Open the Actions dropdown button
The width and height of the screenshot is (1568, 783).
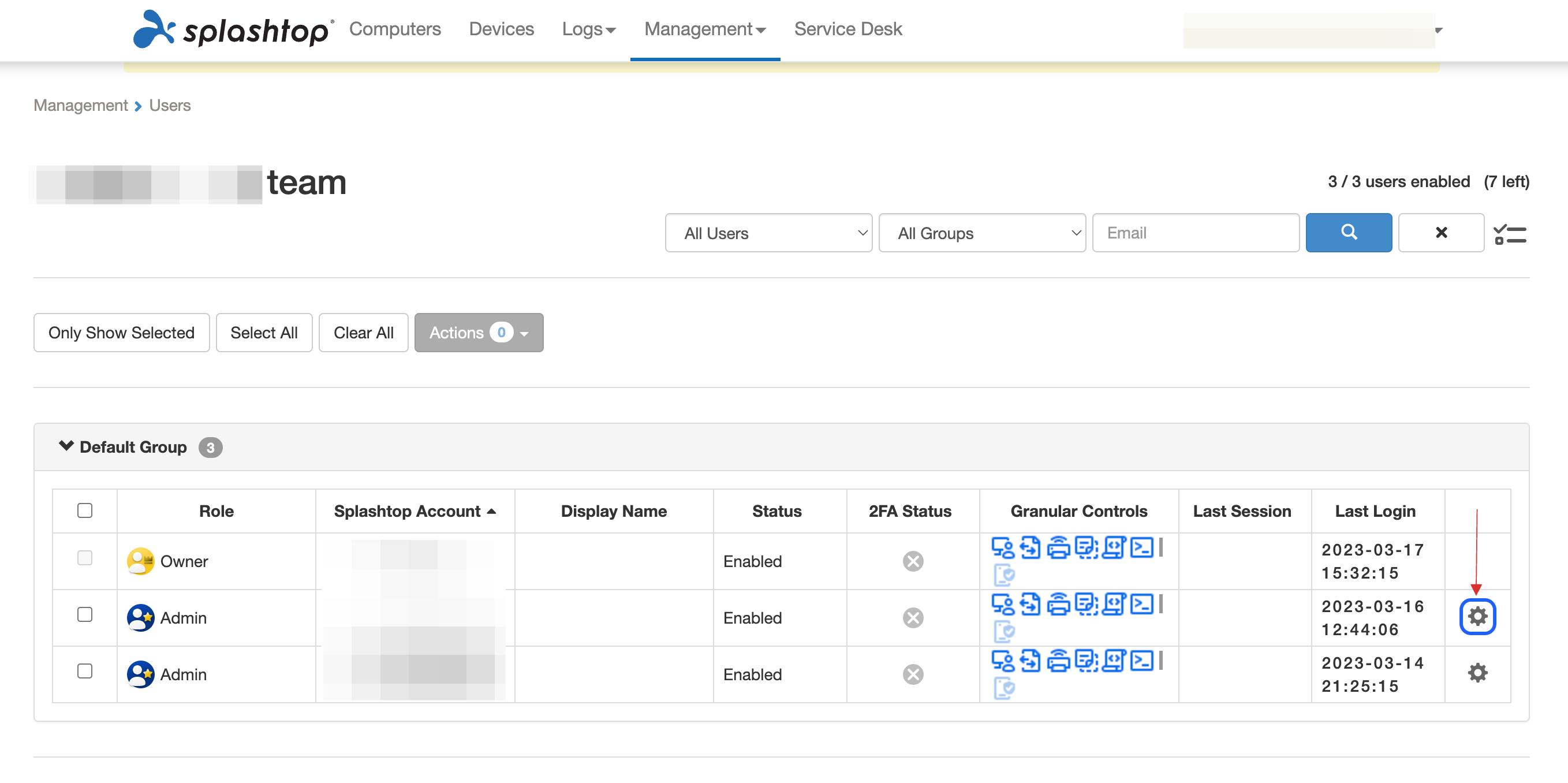[x=479, y=333]
